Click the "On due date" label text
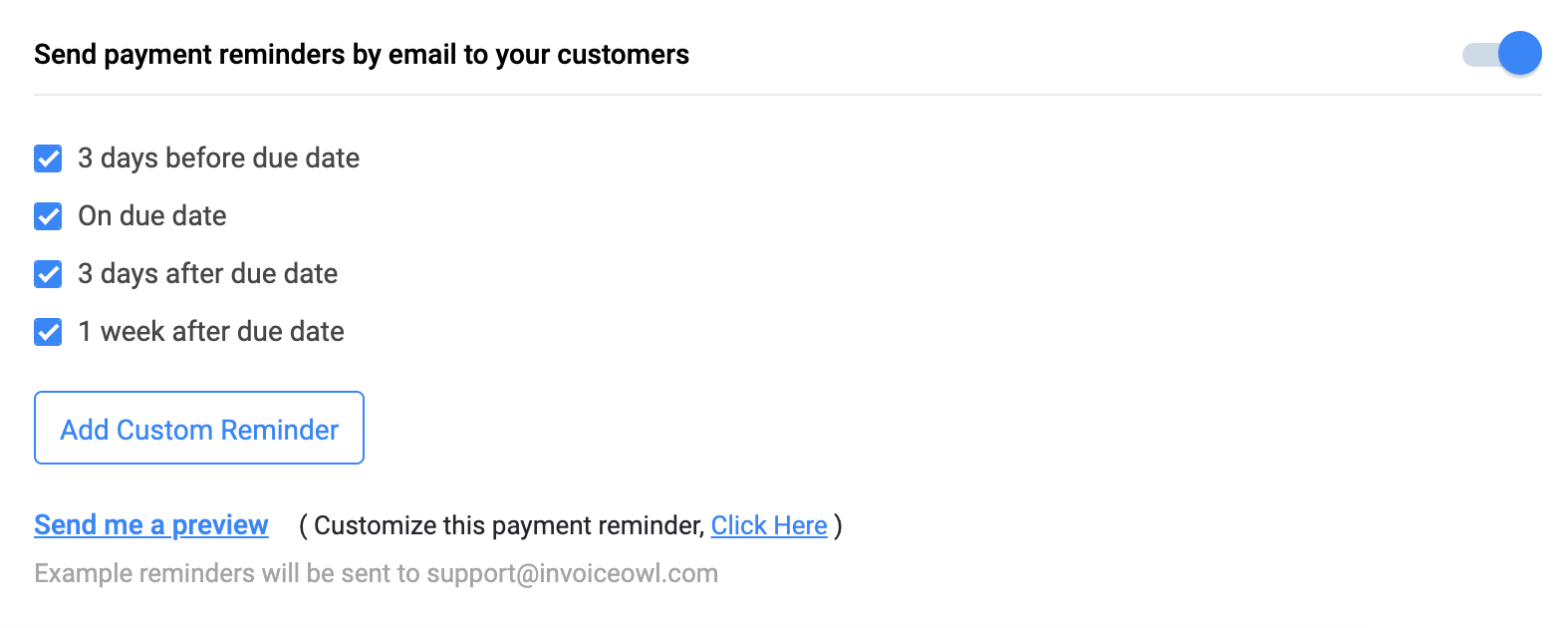Viewport: 1568px width, 628px height. tap(152, 216)
